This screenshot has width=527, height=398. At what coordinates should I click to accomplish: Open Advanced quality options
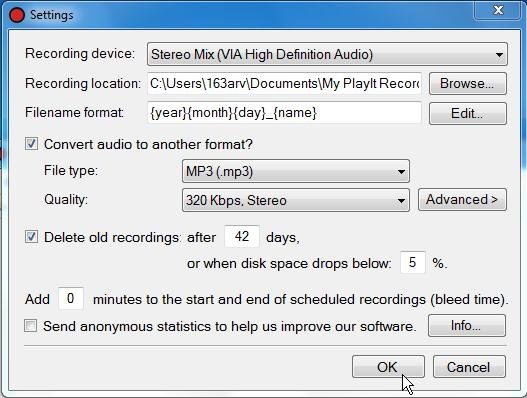coord(462,200)
